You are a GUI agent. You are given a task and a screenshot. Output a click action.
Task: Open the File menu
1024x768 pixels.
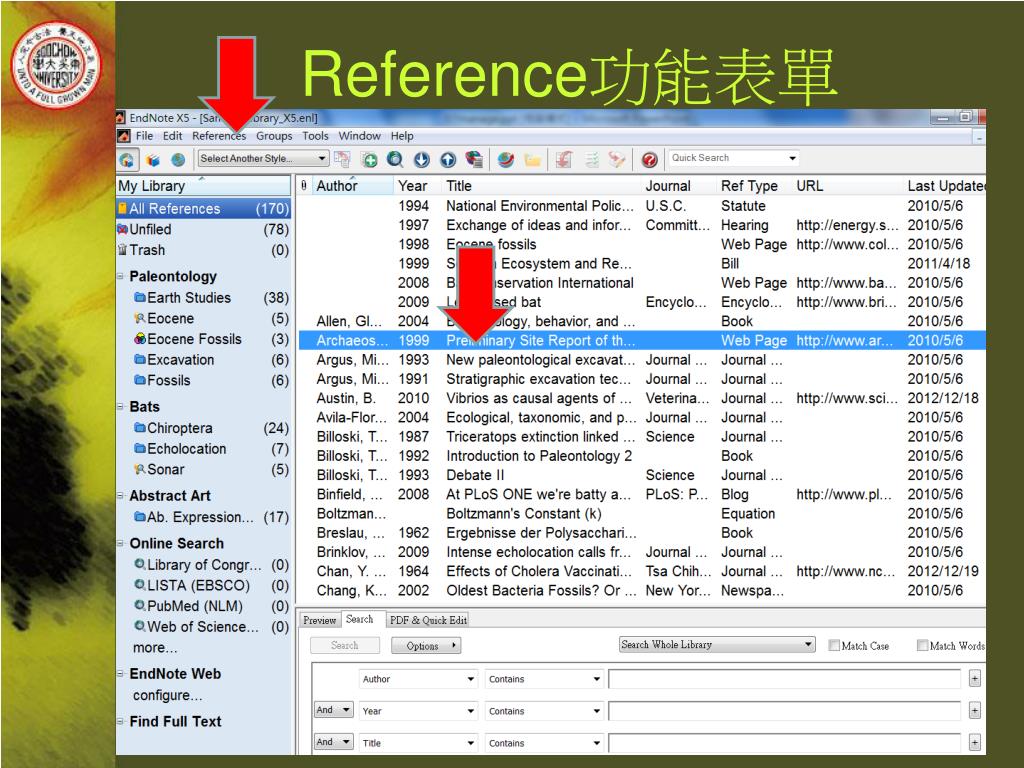[144, 136]
